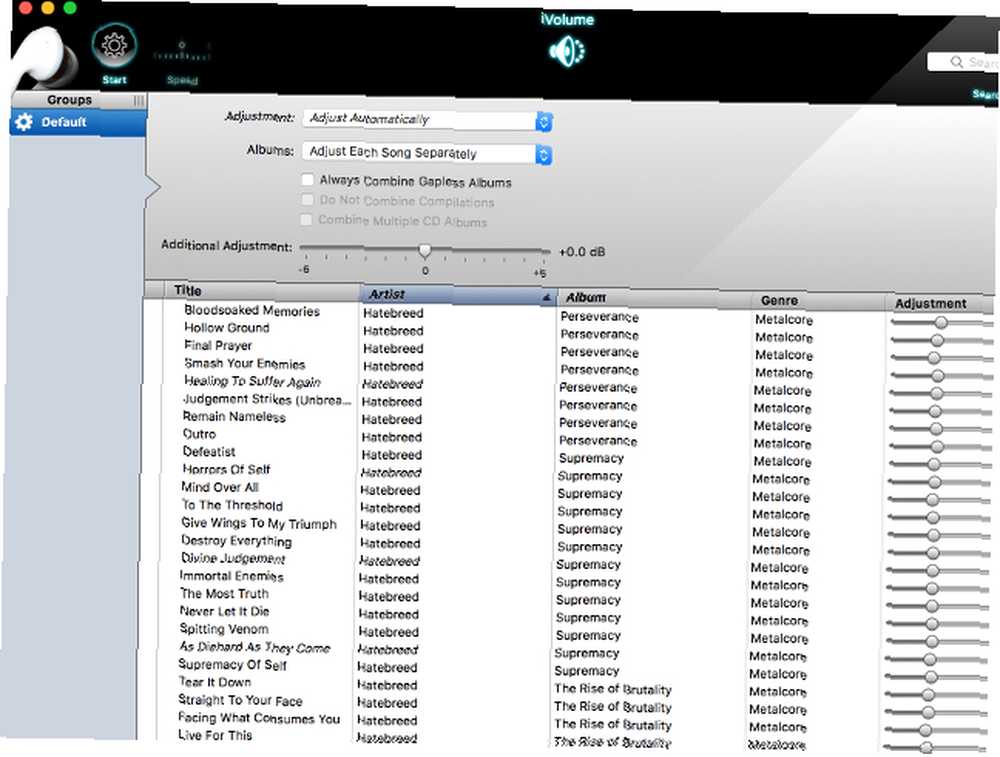Open the Albums adjustment dropdown
Viewport: 1000px width, 757px height.
point(427,153)
